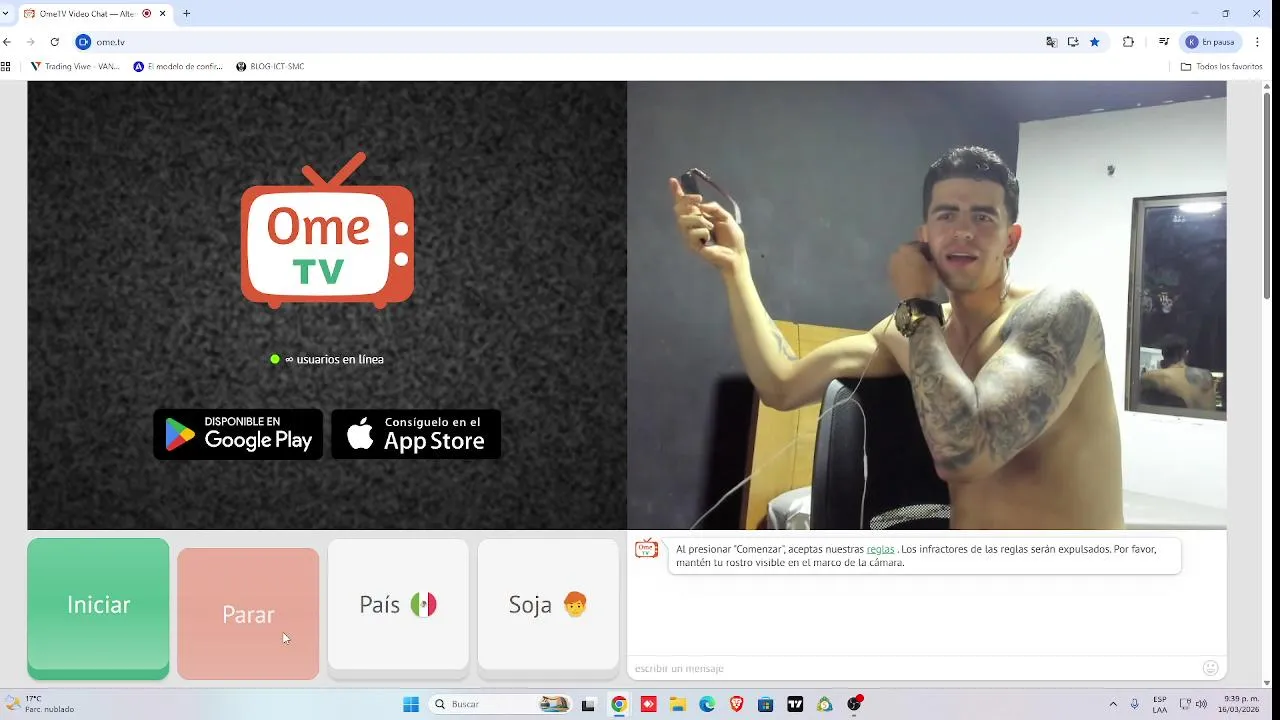Open the Windows Start menu

click(x=411, y=704)
